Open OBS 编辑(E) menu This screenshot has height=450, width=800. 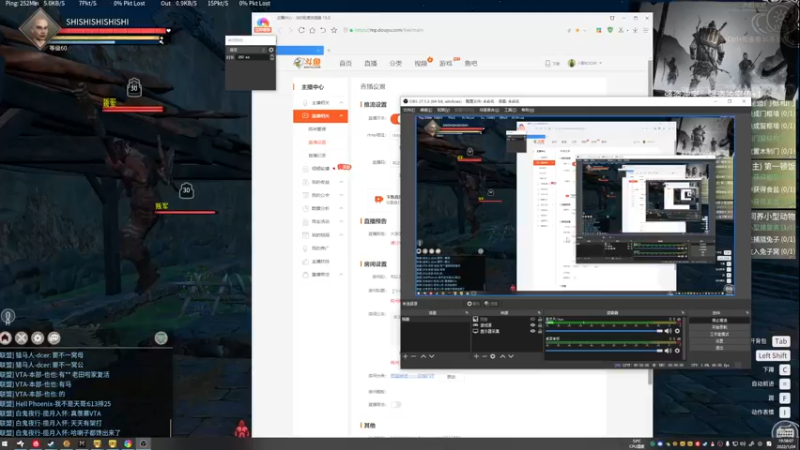[x=426, y=110]
